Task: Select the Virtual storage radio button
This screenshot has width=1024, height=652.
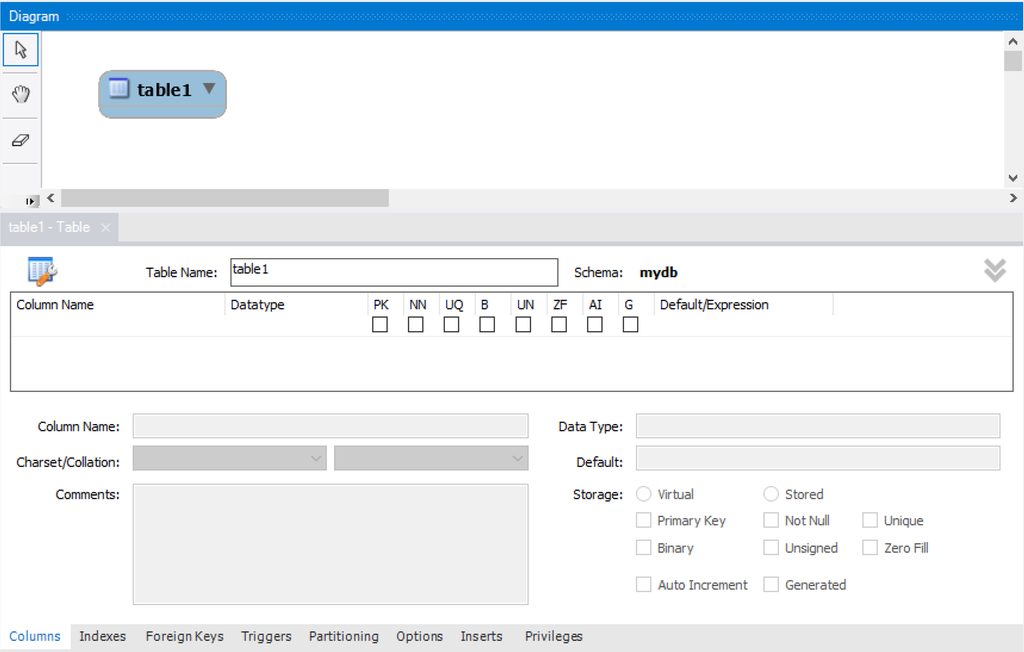Action: tap(644, 493)
